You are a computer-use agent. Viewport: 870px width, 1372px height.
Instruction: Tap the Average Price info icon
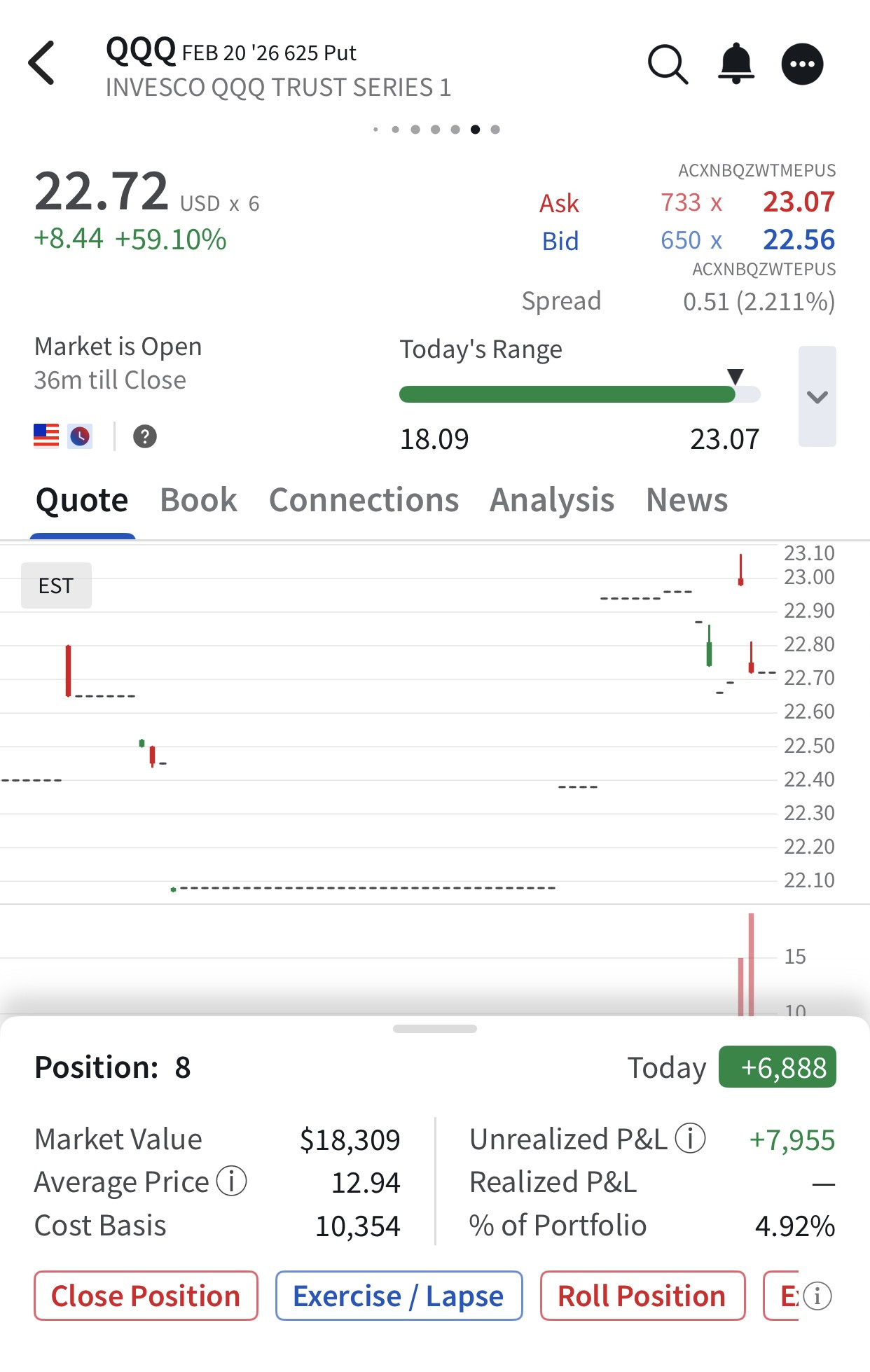click(x=231, y=1182)
